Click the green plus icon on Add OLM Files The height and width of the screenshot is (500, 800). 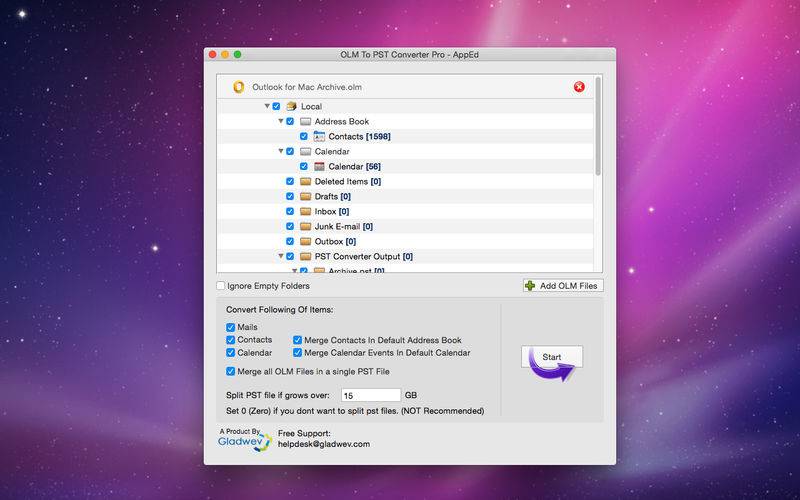point(531,286)
